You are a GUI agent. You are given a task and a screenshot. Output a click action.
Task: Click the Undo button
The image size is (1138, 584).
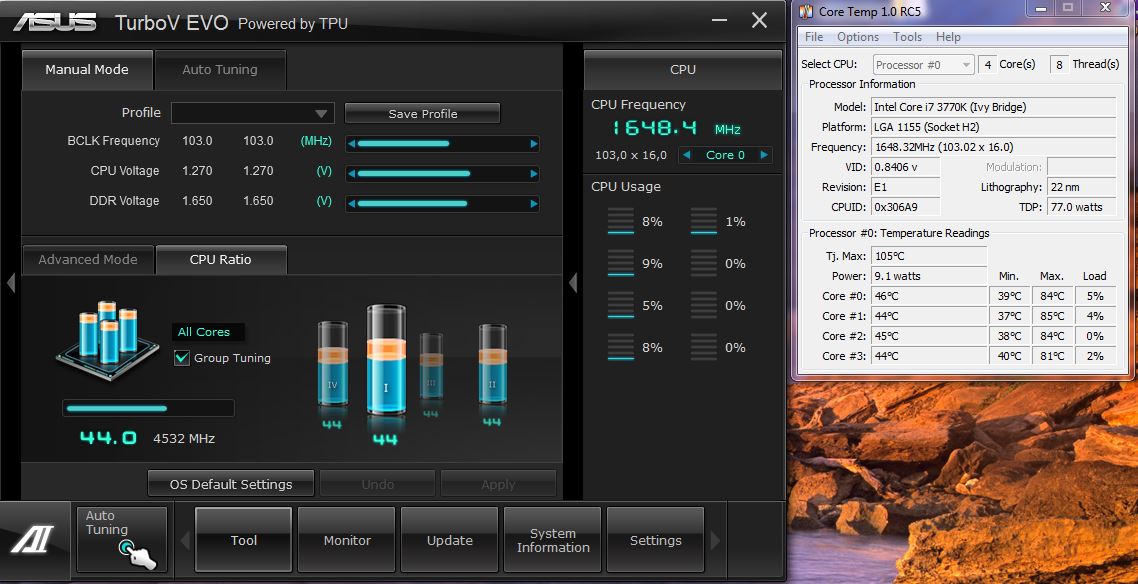coord(377,484)
